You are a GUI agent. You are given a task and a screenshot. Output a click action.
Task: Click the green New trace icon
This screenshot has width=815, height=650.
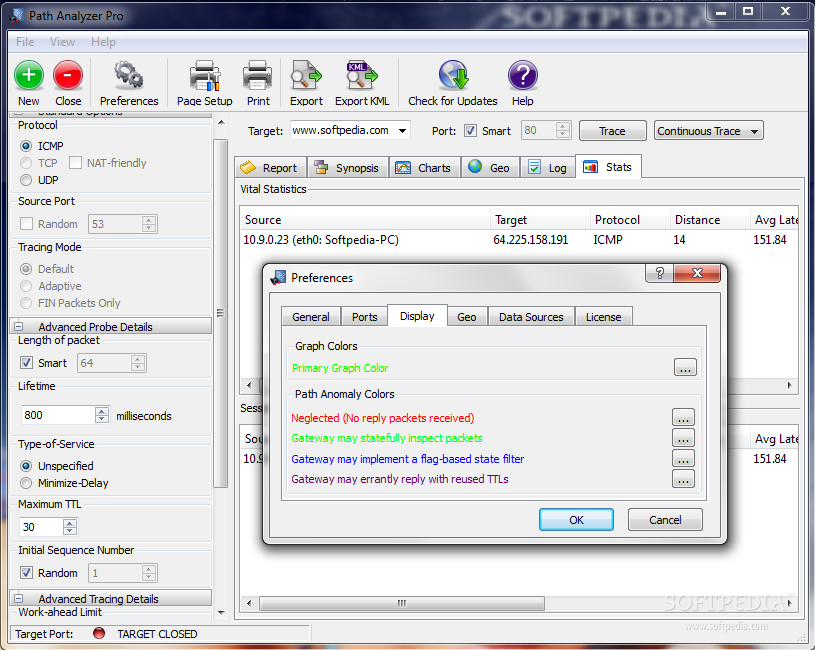tap(29, 75)
